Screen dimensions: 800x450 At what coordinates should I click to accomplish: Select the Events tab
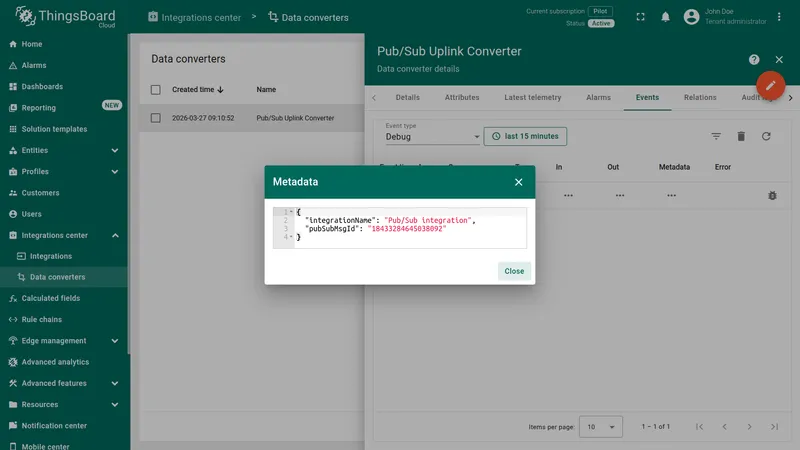647,97
